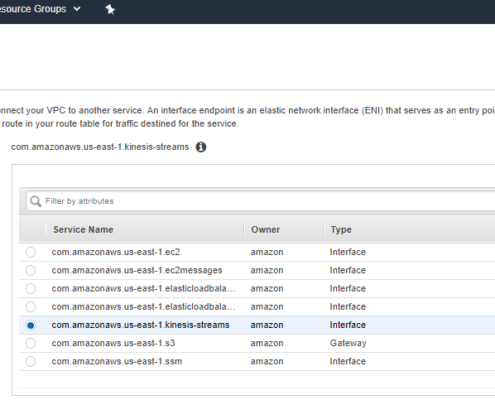Open the Resource Groups dropdown menu
The image size is (495, 400).
40,9
